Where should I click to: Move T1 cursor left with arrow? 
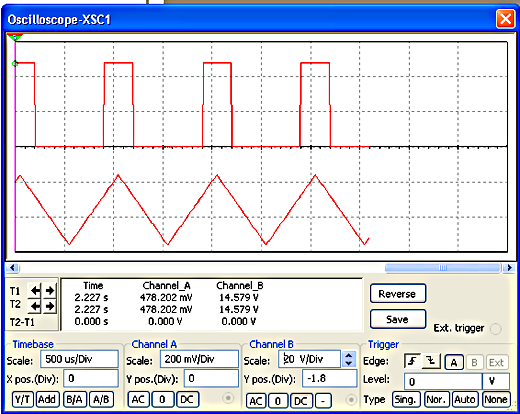click(x=35, y=291)
